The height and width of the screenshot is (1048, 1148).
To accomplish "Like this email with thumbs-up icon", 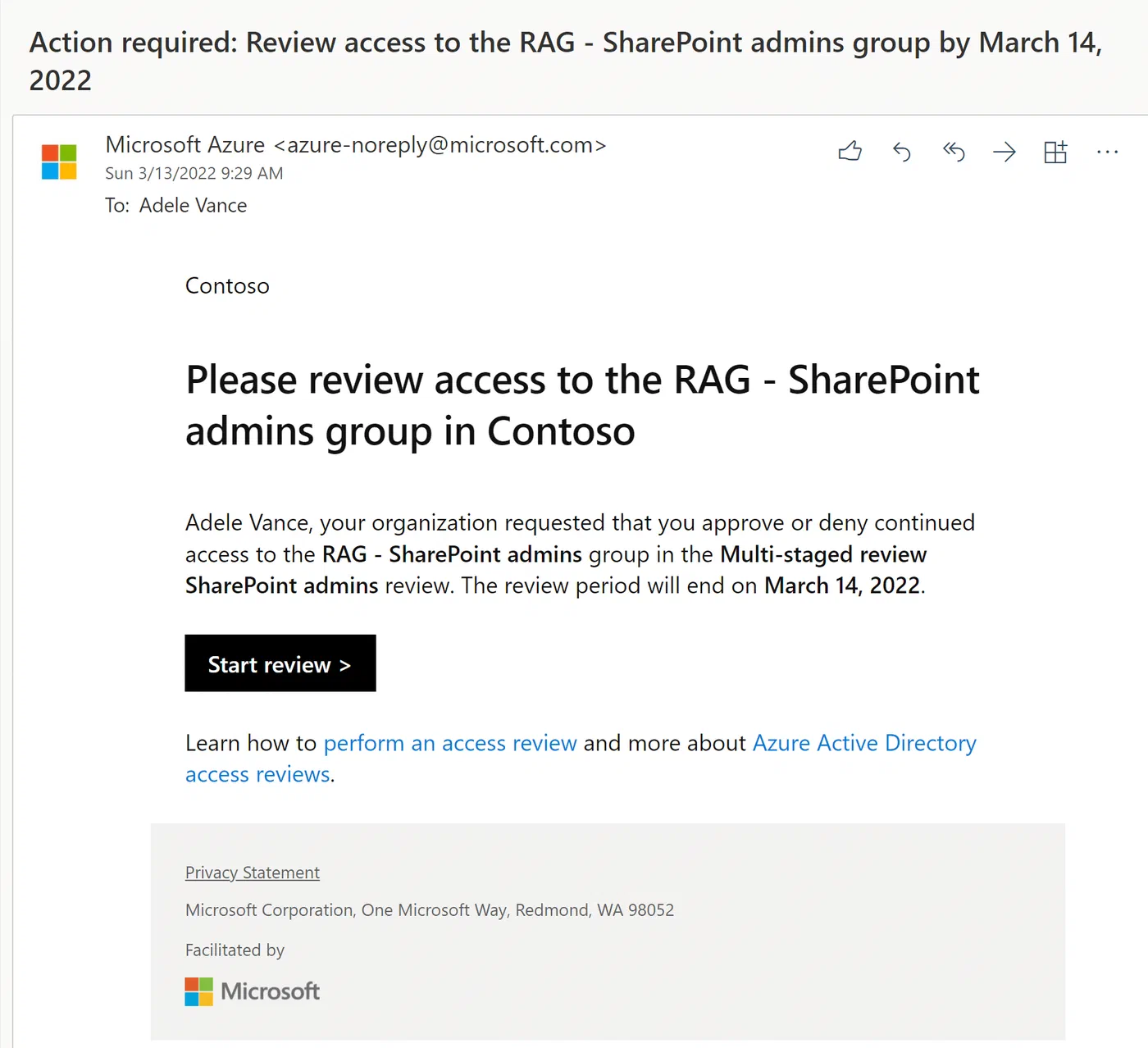I will click(850, 152).
